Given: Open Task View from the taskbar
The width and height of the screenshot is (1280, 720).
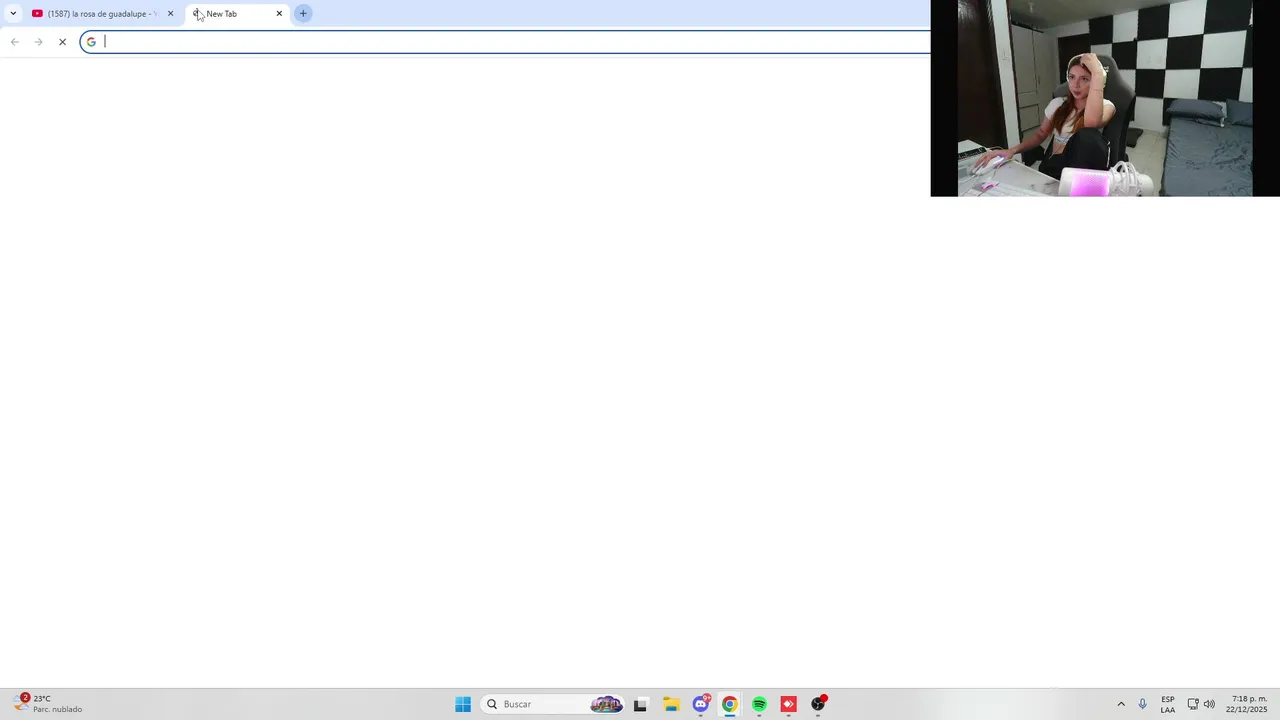Looking at the screenshot, I should (640, 704).
